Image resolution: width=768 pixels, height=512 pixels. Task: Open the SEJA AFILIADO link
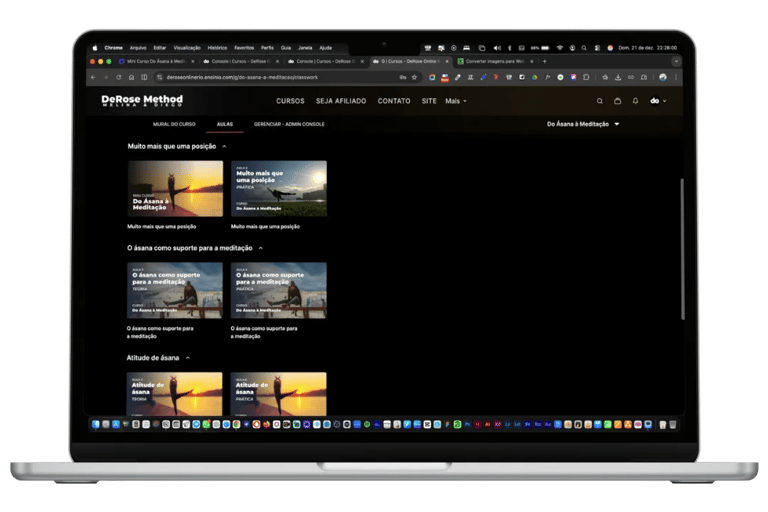coord(341,101)
